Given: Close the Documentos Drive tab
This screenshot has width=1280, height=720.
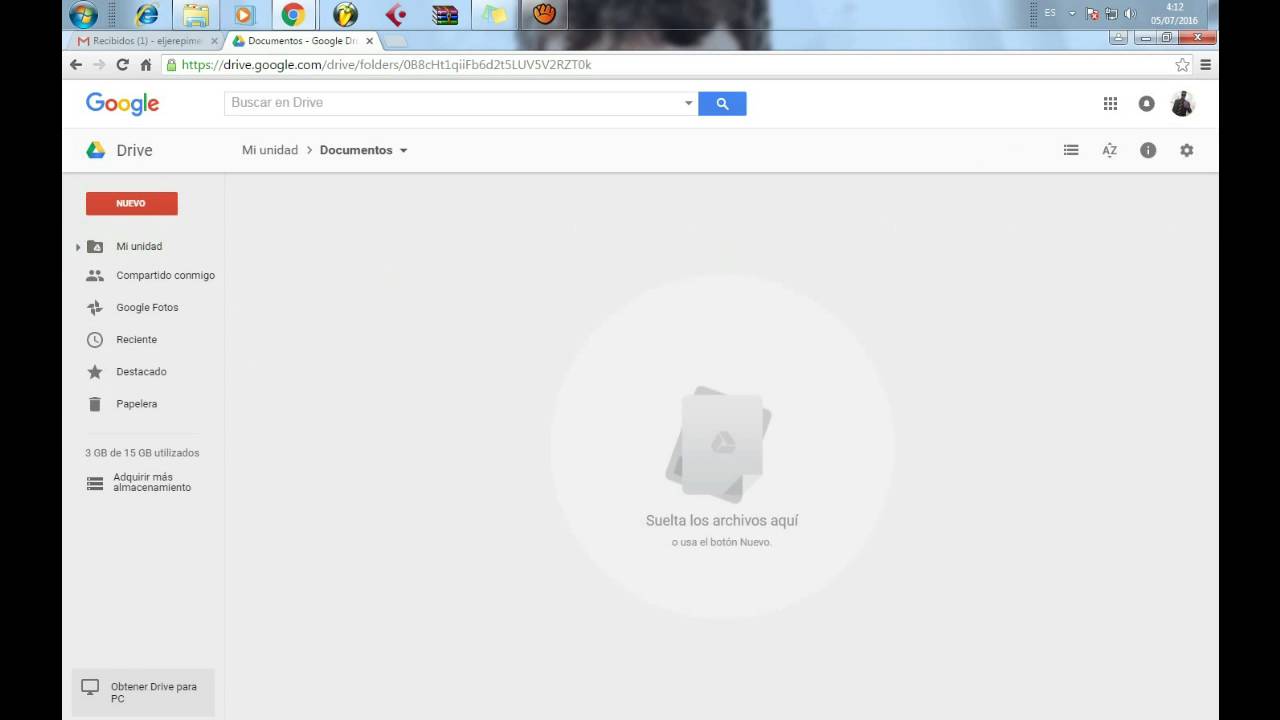Looking at the screenshot, I should pos(369,41).
